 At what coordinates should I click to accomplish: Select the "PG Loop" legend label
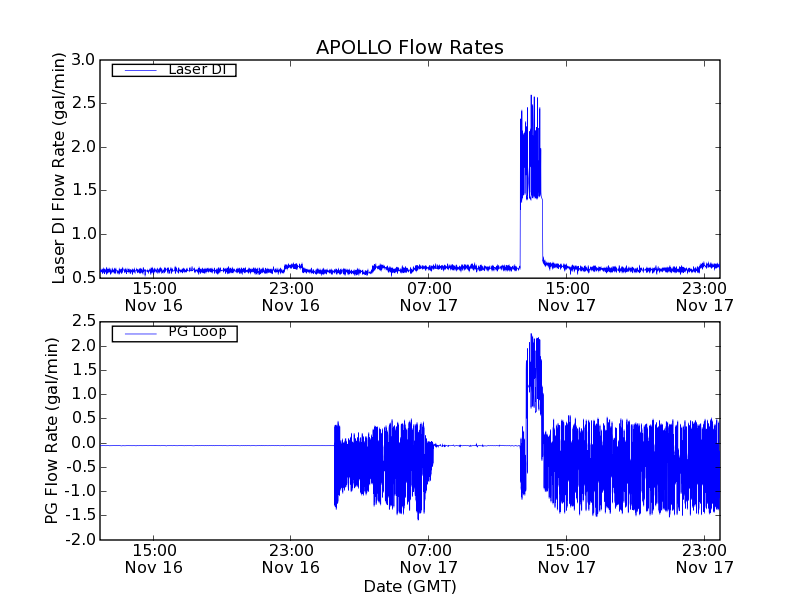197,332
